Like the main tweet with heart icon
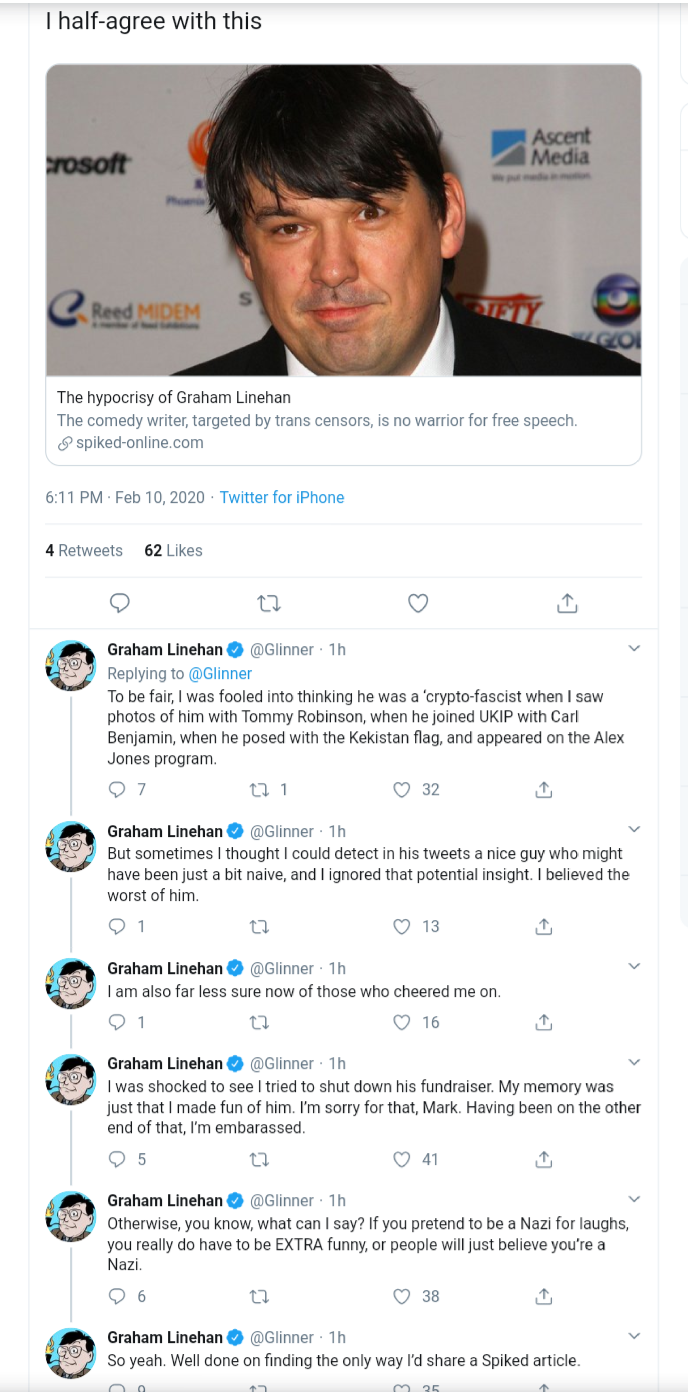 418,603
